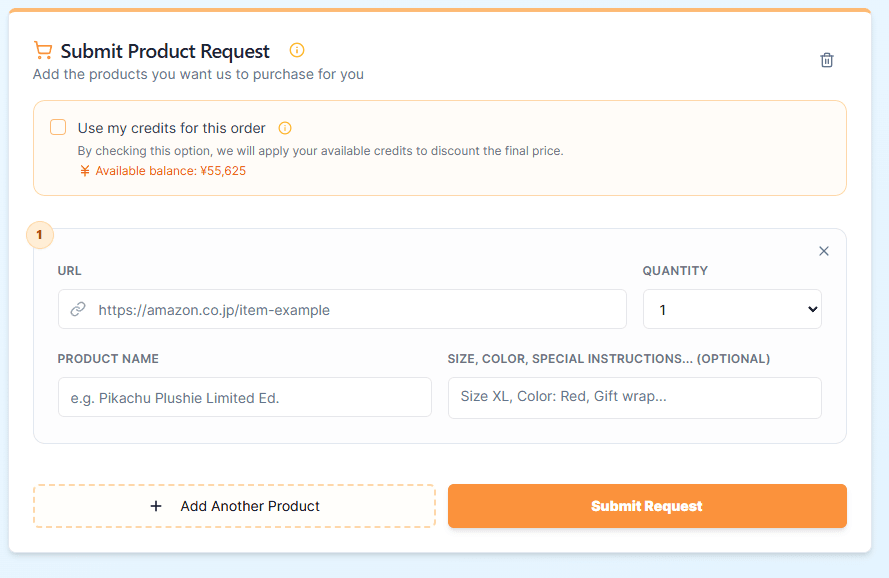Select the Size, Color, Special Instructions field
The image size is (889, 578).
pyautogui.click(x=634, y=397)
